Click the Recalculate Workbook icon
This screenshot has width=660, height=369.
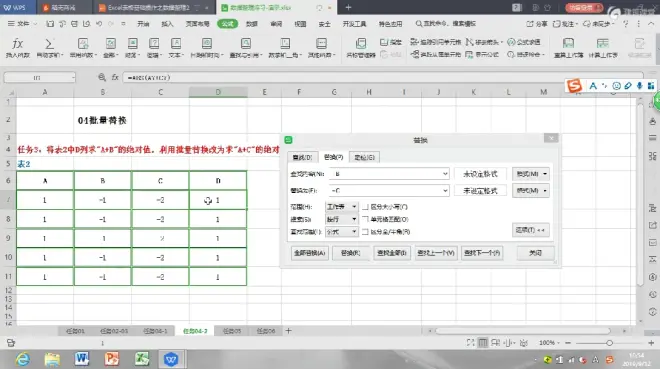(x=568, y=43)
